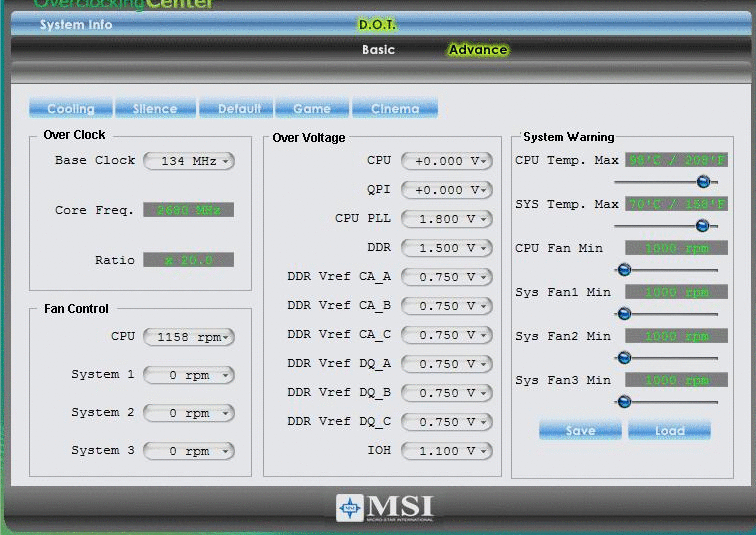Open DDR 1.500 V dropdown
This screenshot has height=535, width=756.
[x=447, y=248]
